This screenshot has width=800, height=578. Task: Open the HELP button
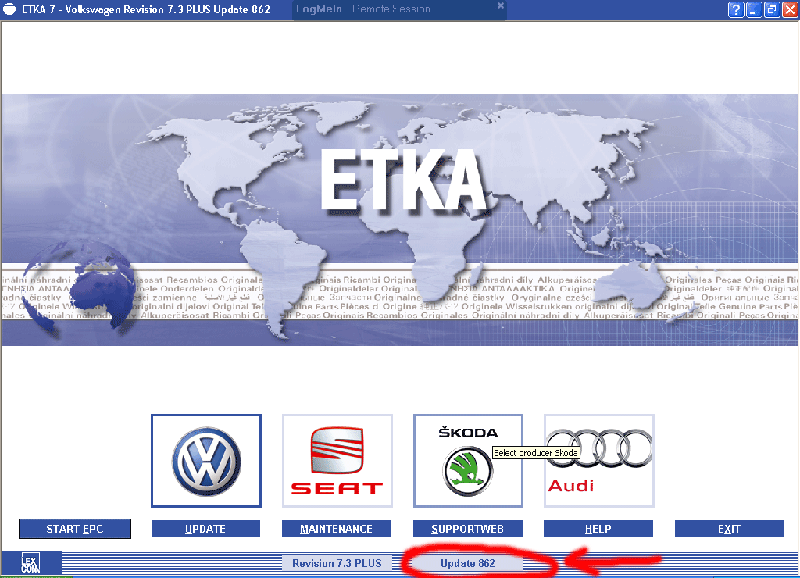[598, 529]
